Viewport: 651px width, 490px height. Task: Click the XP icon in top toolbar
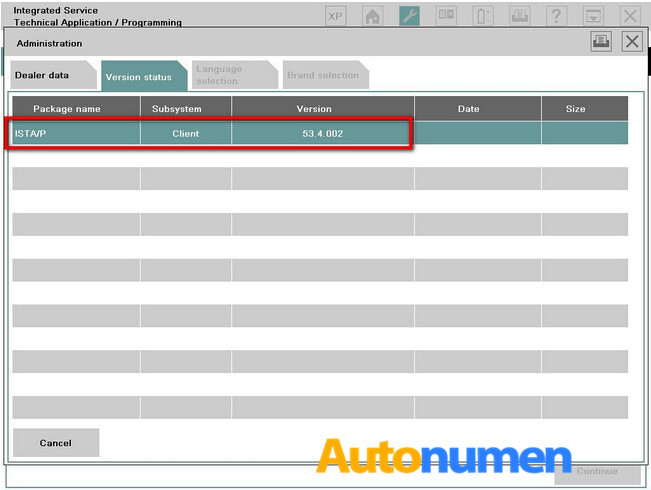click(335, 17)
